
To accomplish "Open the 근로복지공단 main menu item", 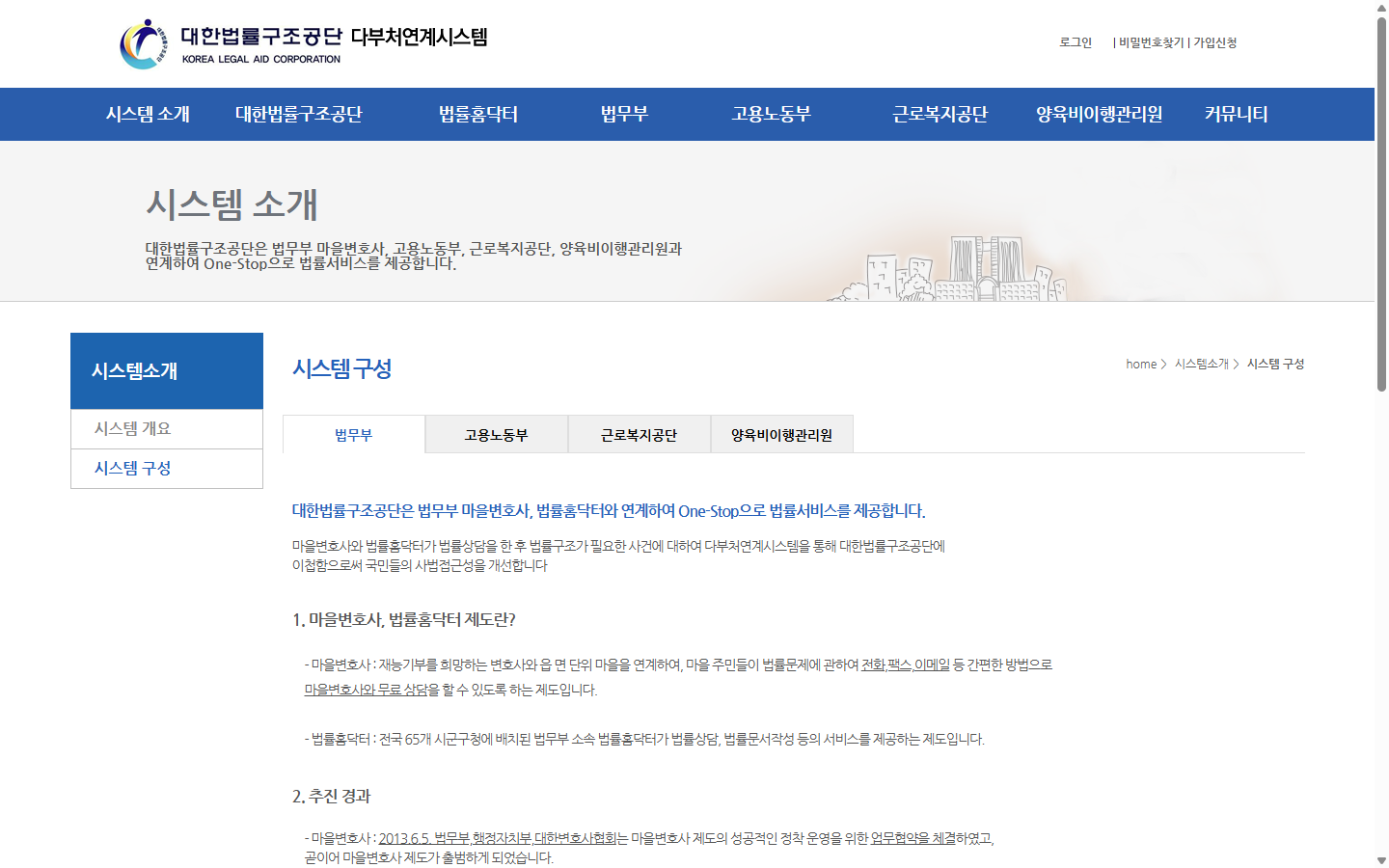I will [940, 114].
